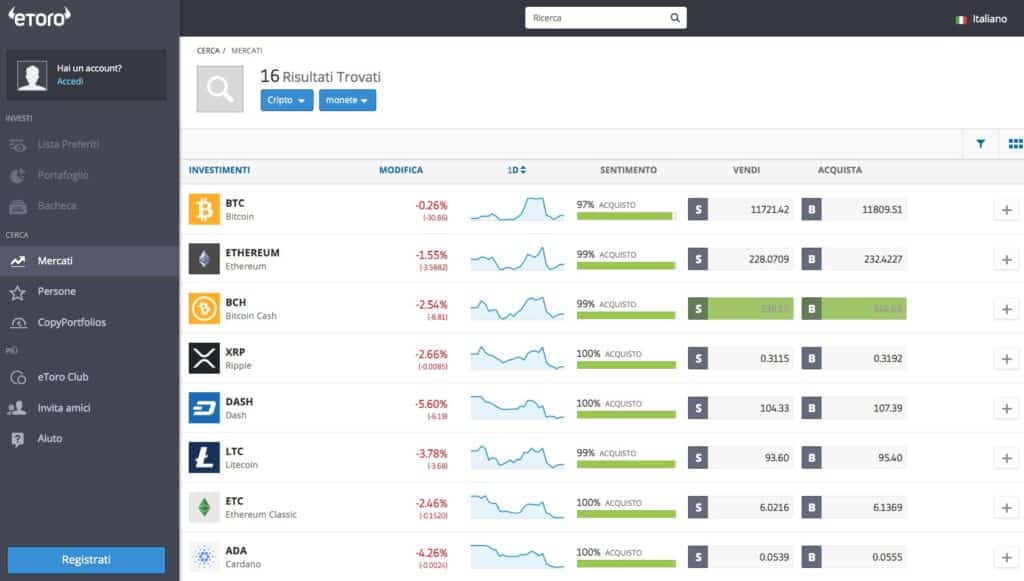Viewport: 1024px width, 581px height.
Task: Open the Cripto dropdown filter
Action: tap(287, 100)
